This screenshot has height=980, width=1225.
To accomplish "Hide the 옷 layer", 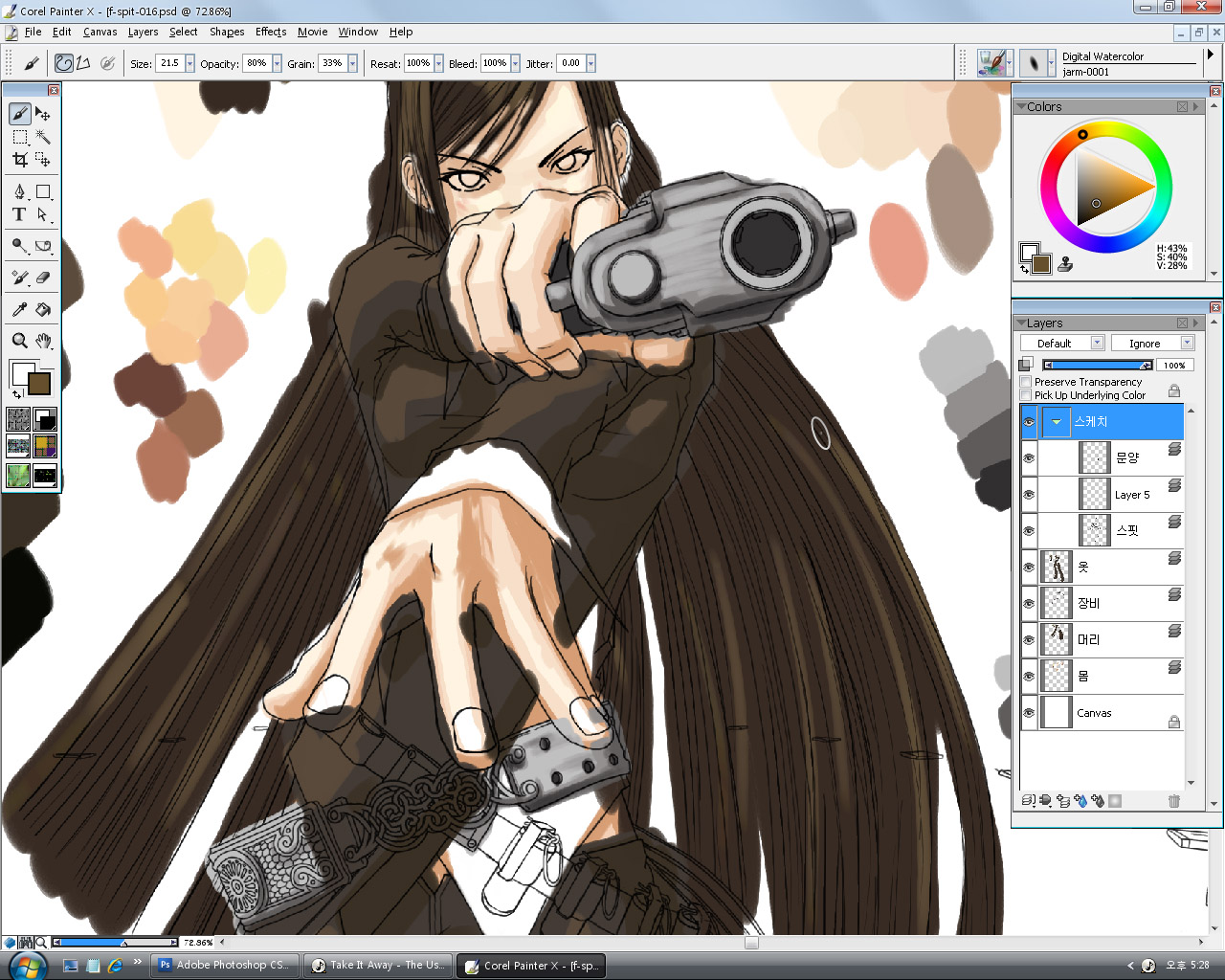I will coord(1030,568).
